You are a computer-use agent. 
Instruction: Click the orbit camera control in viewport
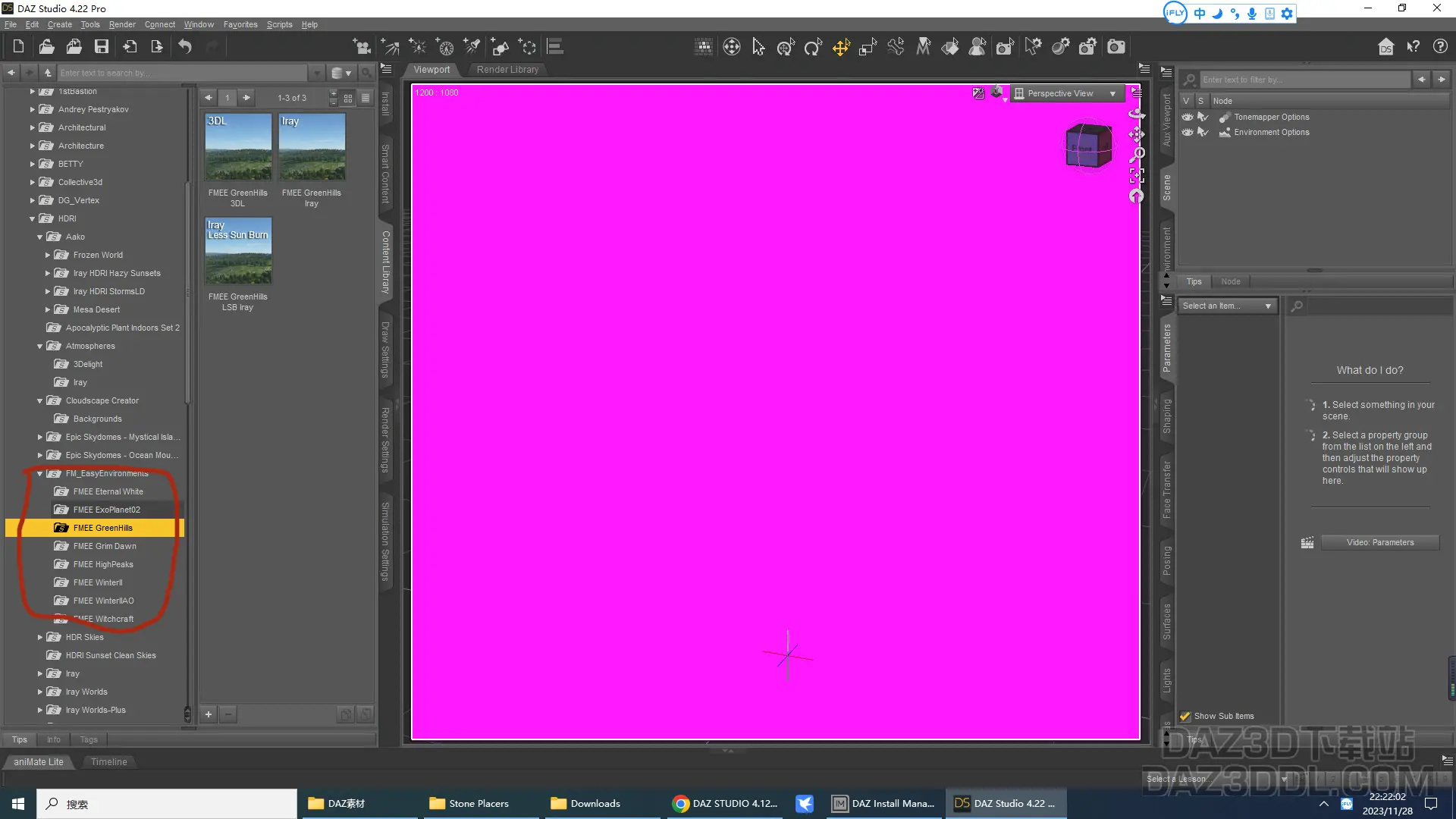tap(1136, 114)
